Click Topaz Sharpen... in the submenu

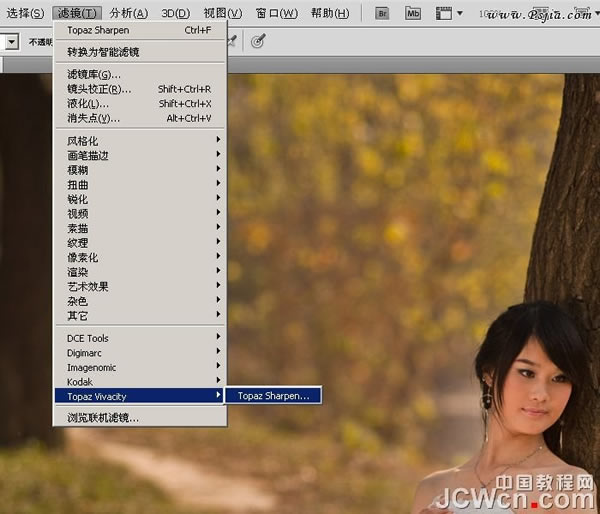tap(273, 395)
